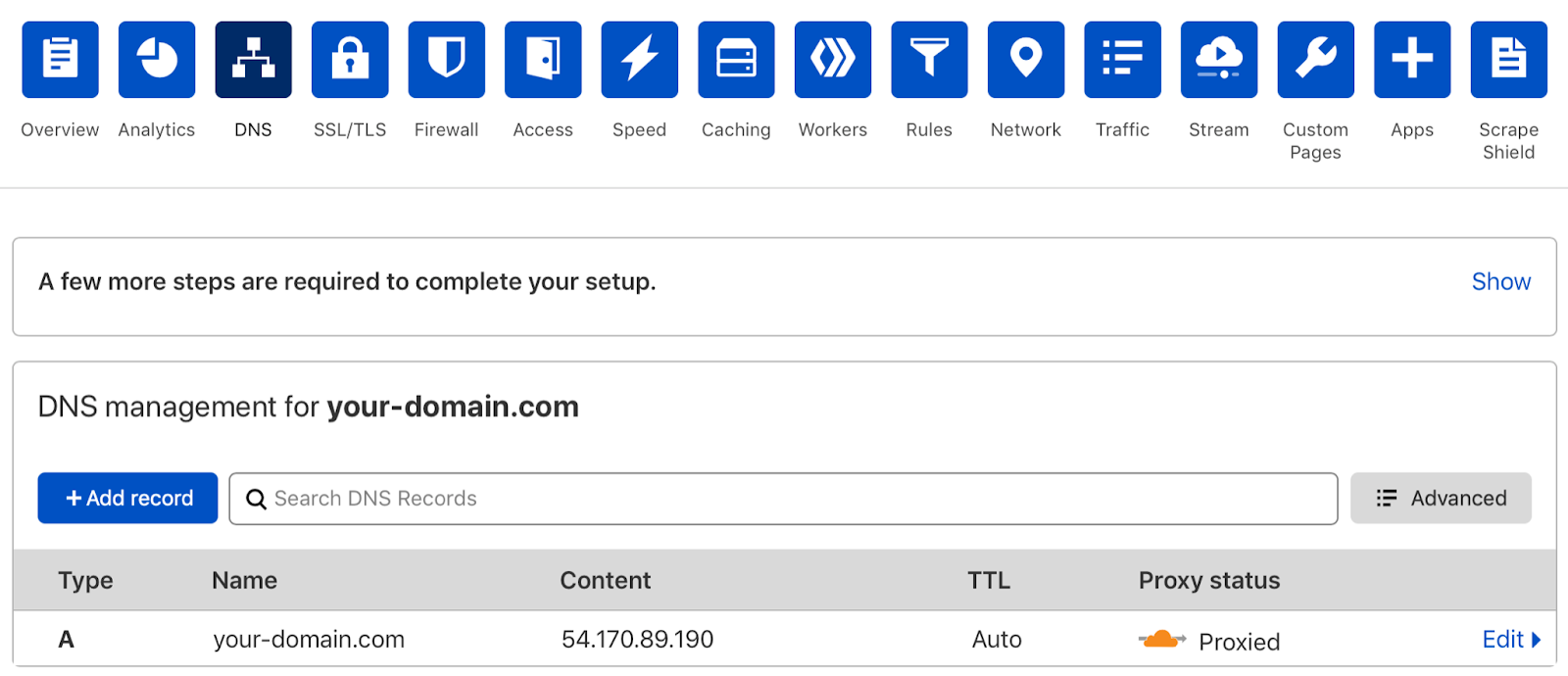The image size is (1568, 676).
Task: Focus the Search DNS Records field
Action: (x=783, y=499)
